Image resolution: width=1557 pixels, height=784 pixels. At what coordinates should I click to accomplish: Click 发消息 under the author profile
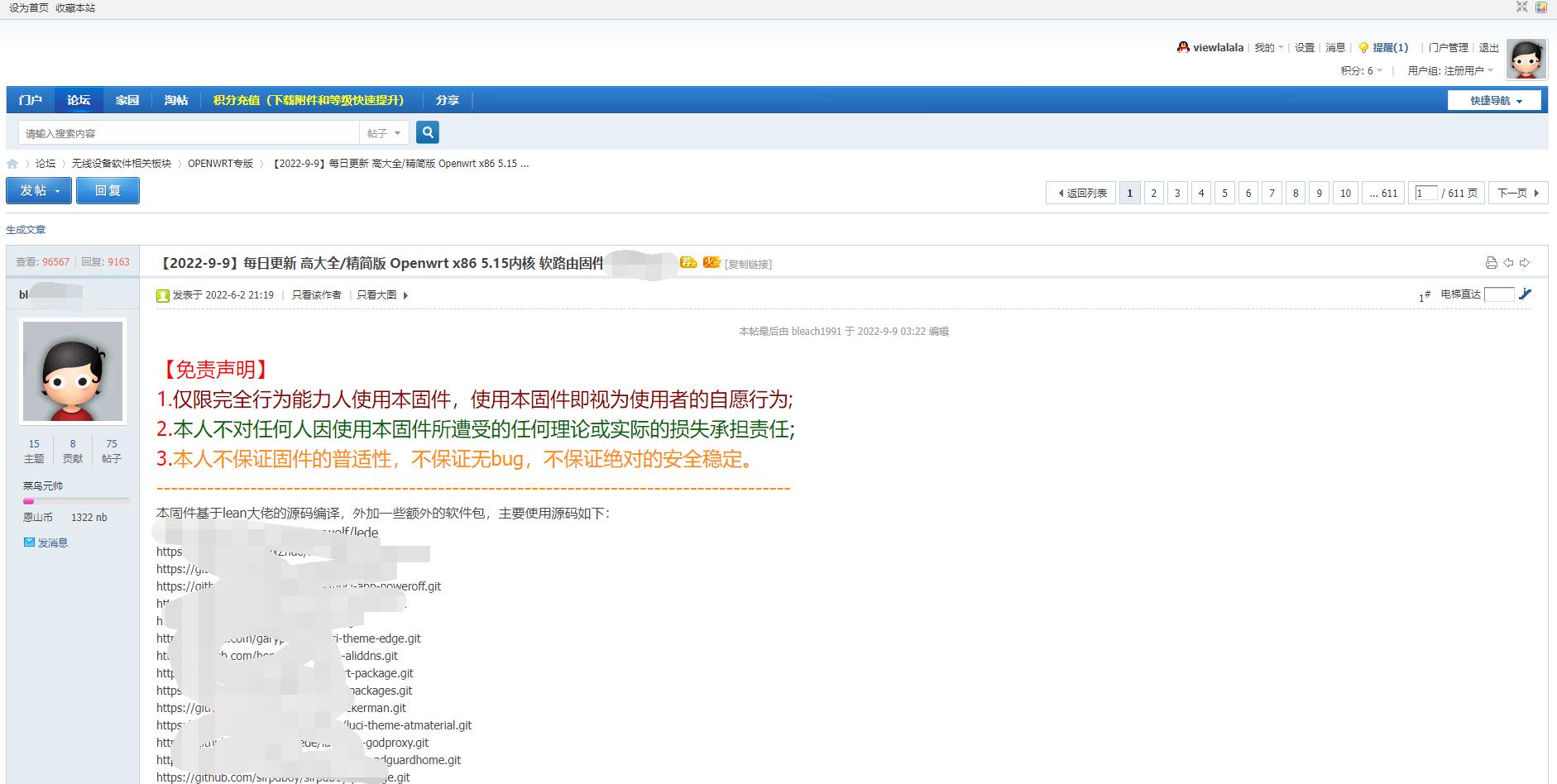53,543
